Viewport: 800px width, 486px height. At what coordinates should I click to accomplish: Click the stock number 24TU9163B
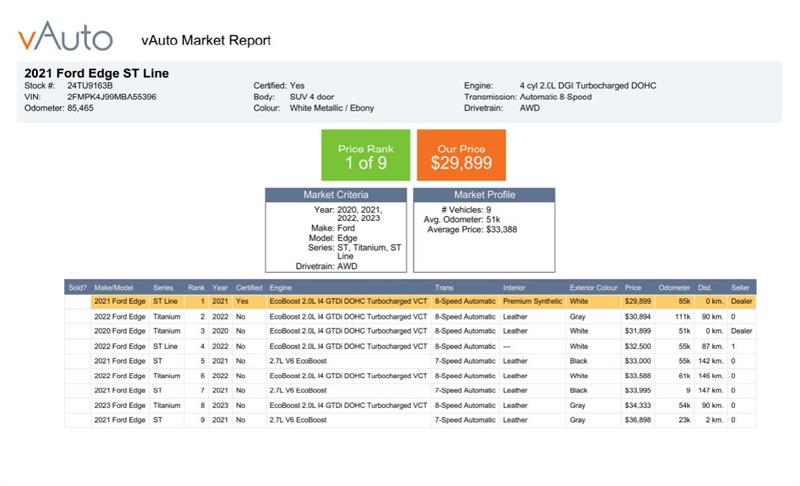click(90, 86)
